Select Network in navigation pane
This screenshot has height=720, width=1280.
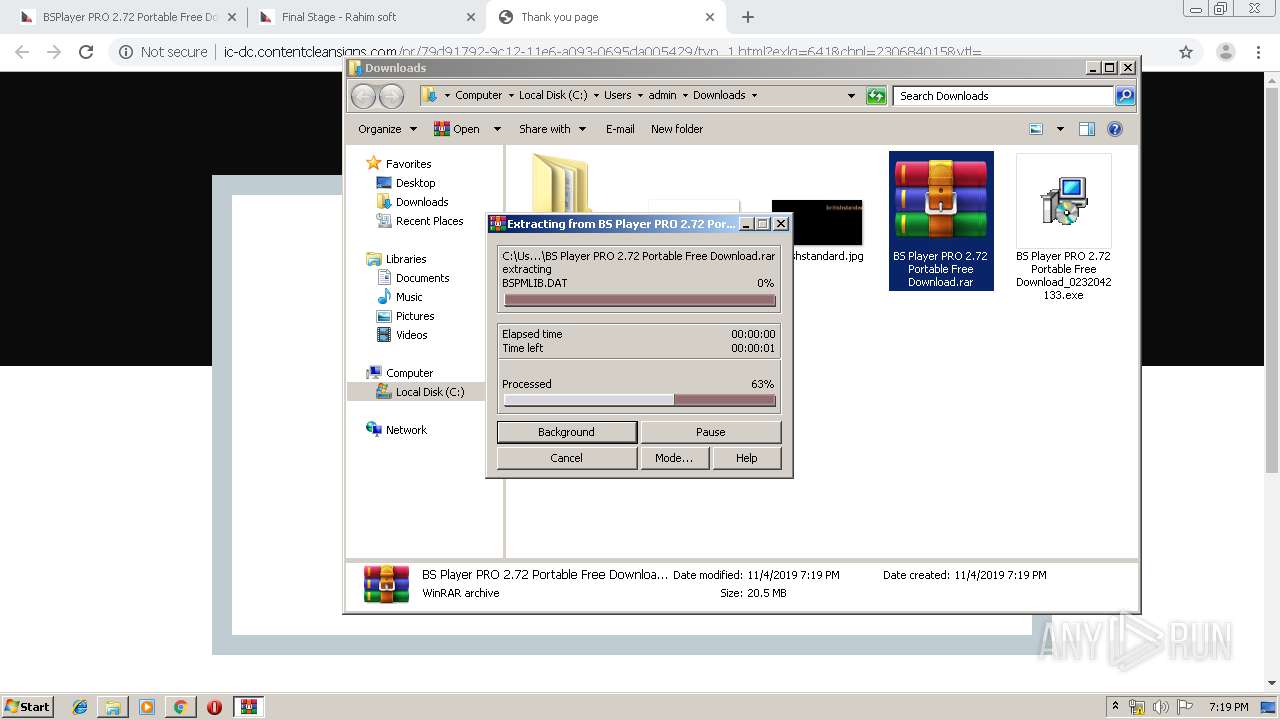click(x=397, y=430)
